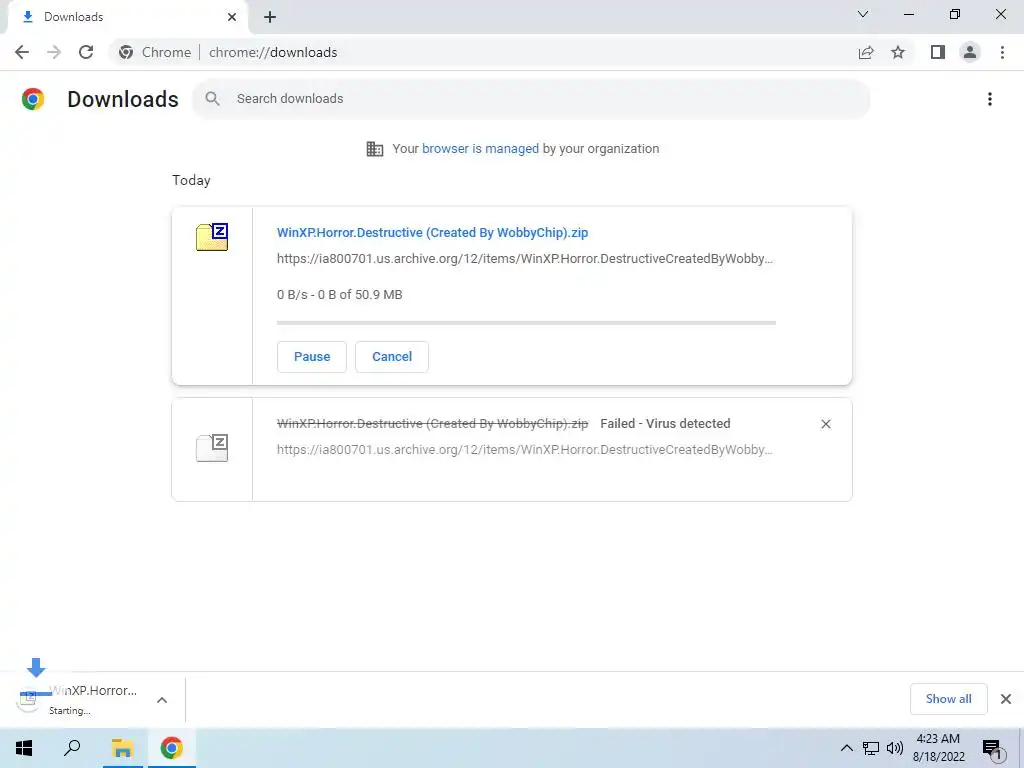Screen dimensions: 1024x768
Task: Click the taskbar clock showing 4:23 AM
Action: (938, 748)
